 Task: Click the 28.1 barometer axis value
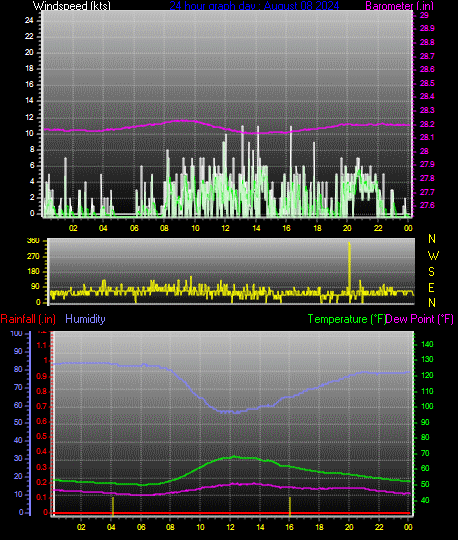(x=427, y=137)
